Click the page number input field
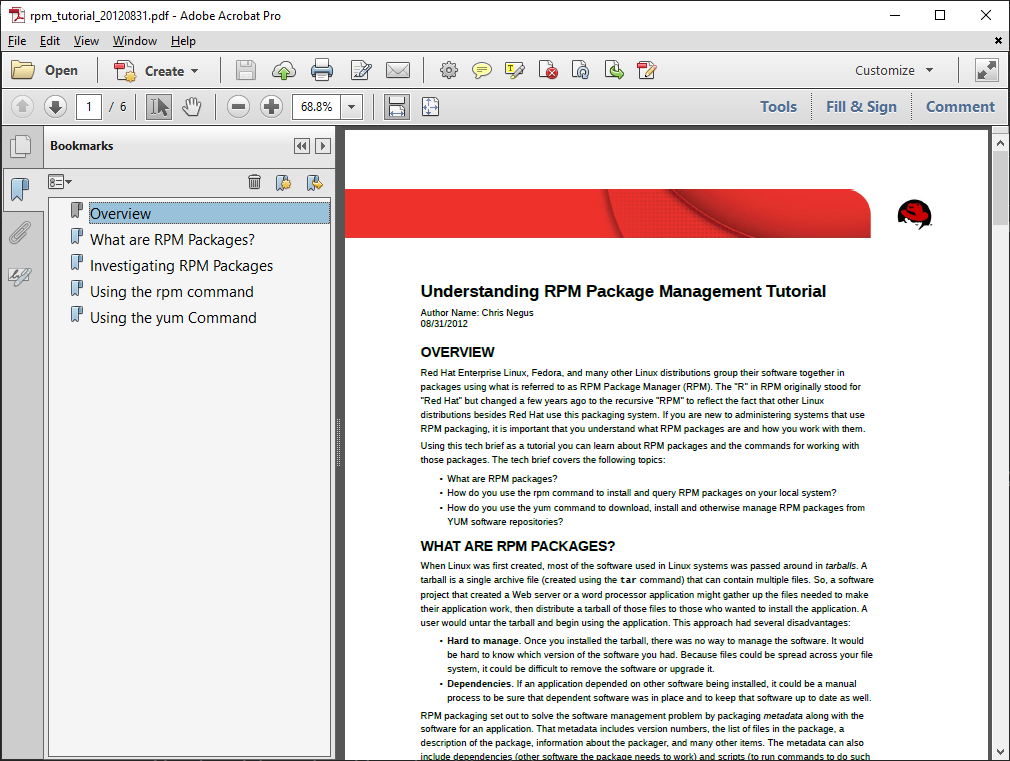This screenshot has height=761, width=1010. pyautogui.click(x=89, y=106)
